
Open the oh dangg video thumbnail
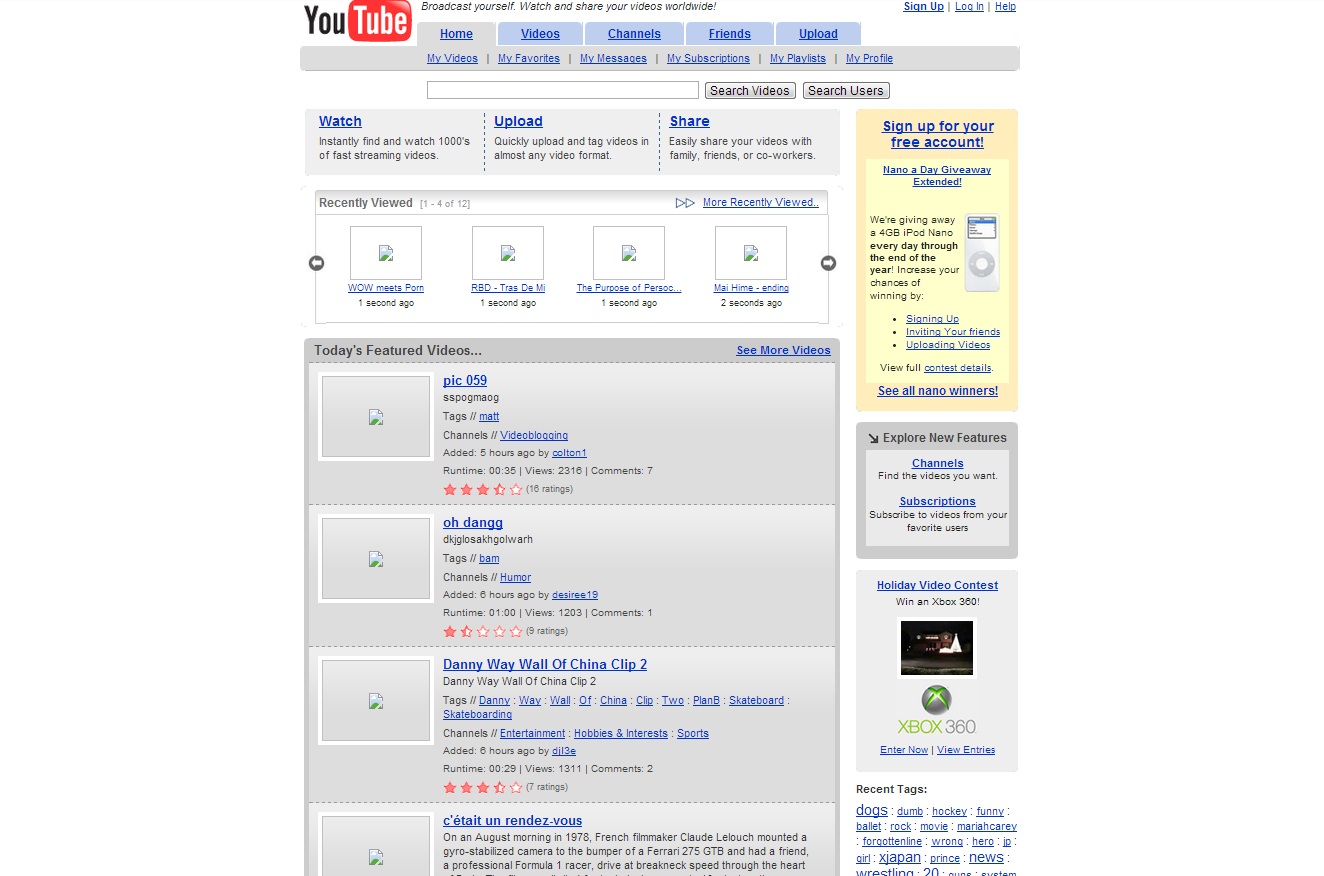coord(376,559)
